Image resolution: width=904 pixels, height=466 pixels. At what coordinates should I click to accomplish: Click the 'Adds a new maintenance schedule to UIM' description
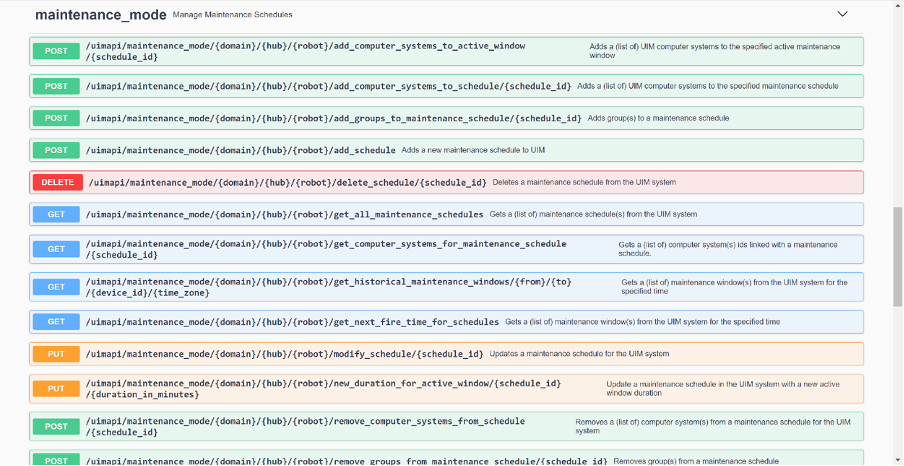point(473,150)
